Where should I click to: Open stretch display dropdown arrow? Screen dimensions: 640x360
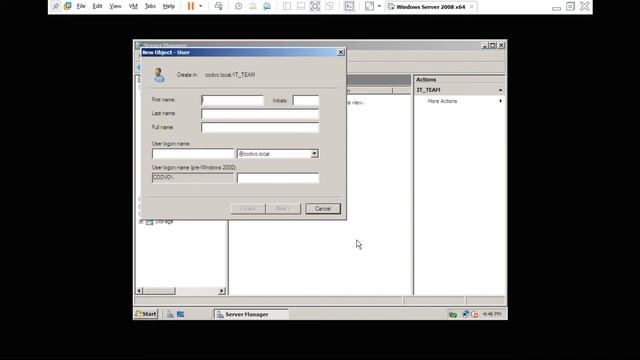click(x=379, y=6)
